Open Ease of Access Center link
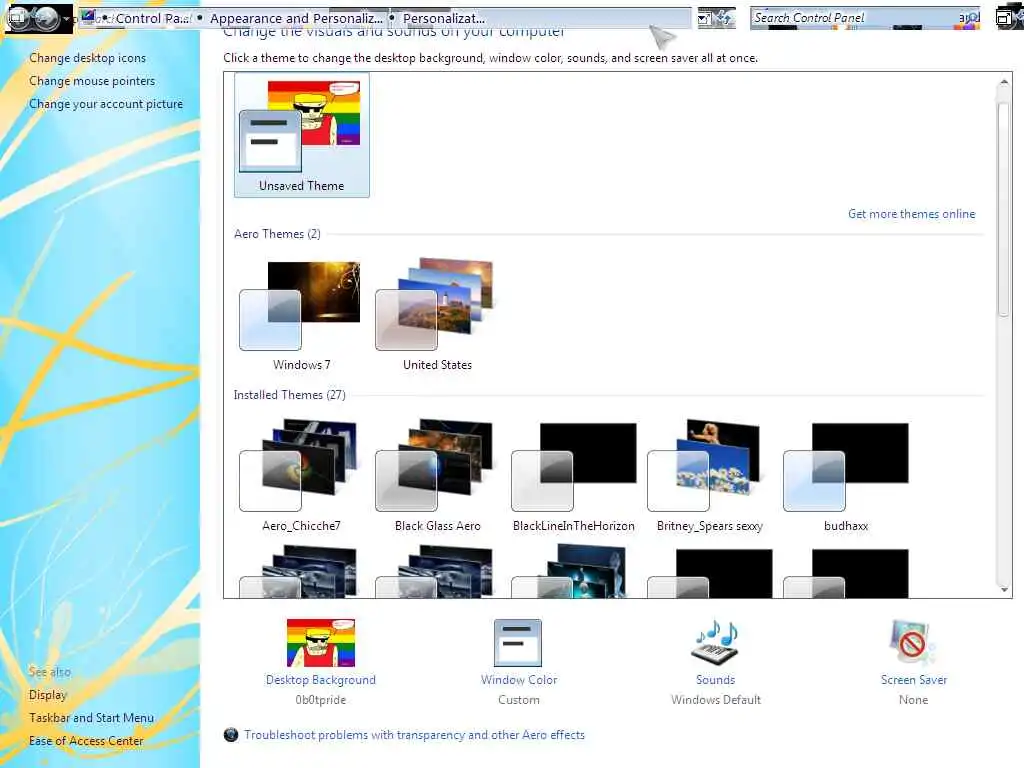Image resolution: width=1024 pixels, height=768 pixels. (86, 741)
